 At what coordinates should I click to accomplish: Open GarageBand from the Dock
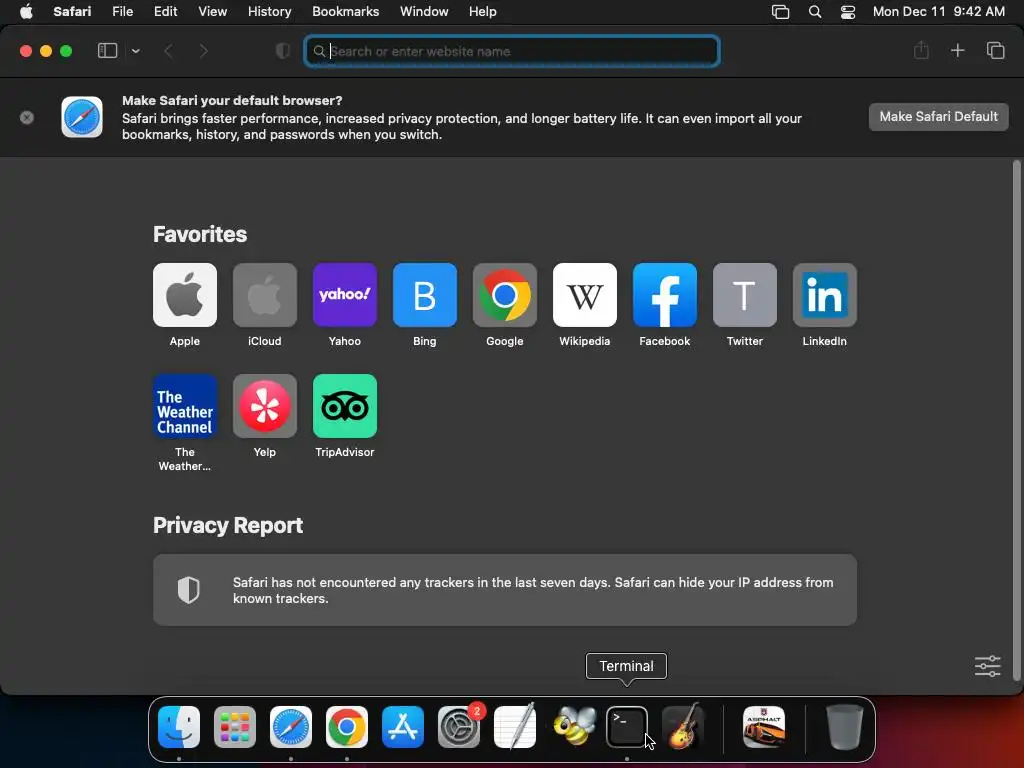(x=682, y=726)
